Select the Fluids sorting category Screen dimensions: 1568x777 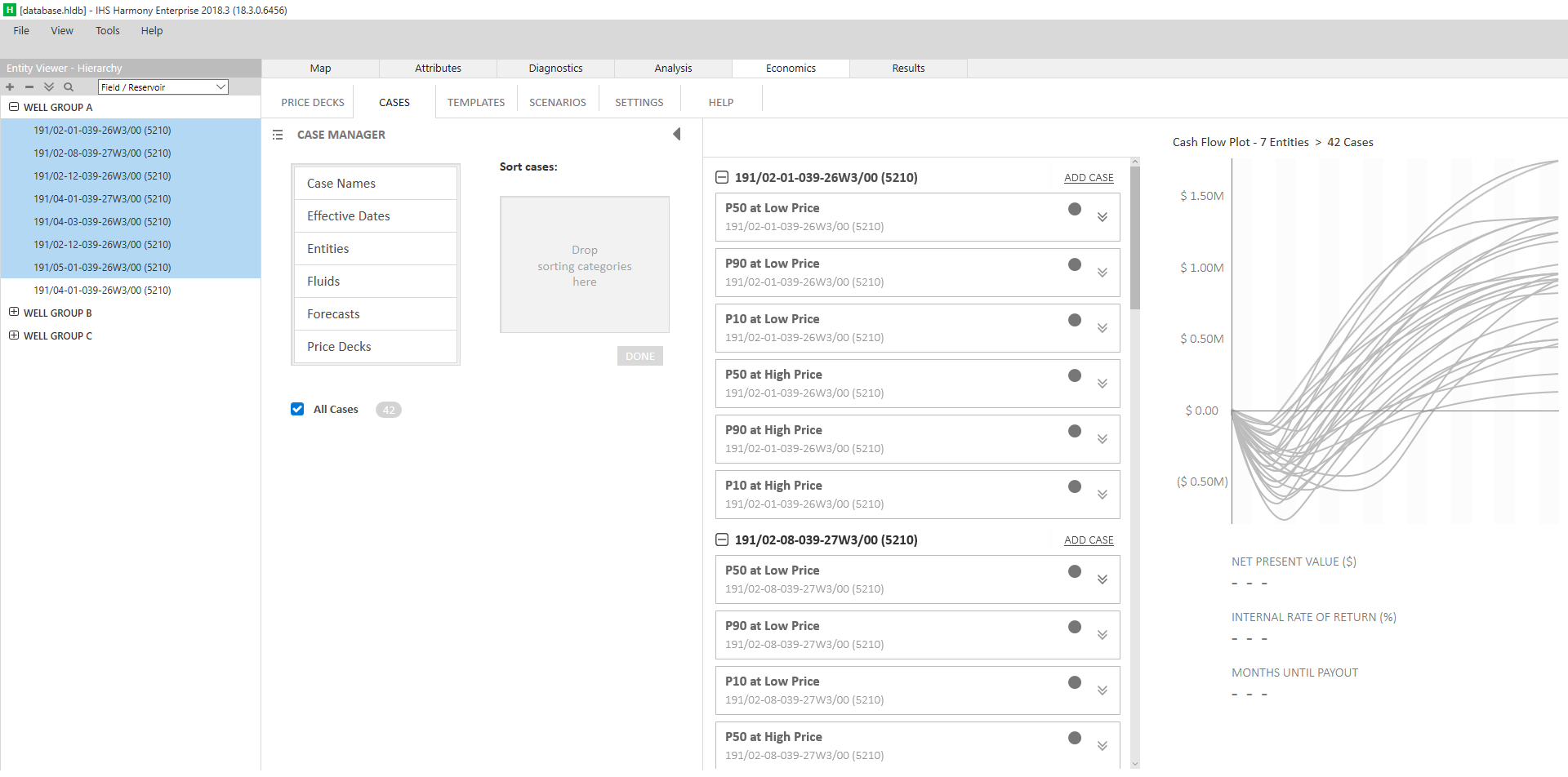[x=376, y=282]
